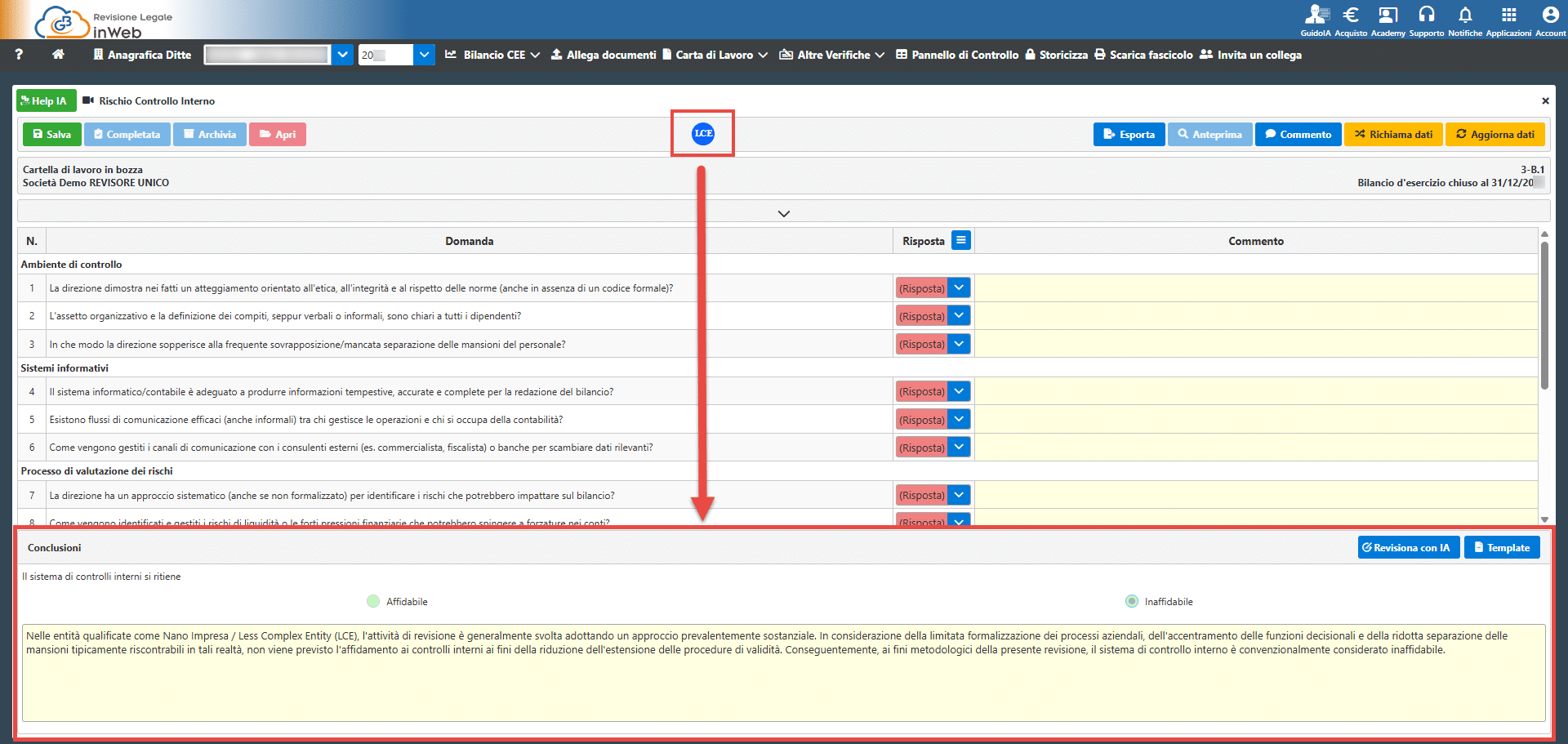Open the Risposta dropdown for question 4
Screen dimensions: 1568x744
point(960,391)
